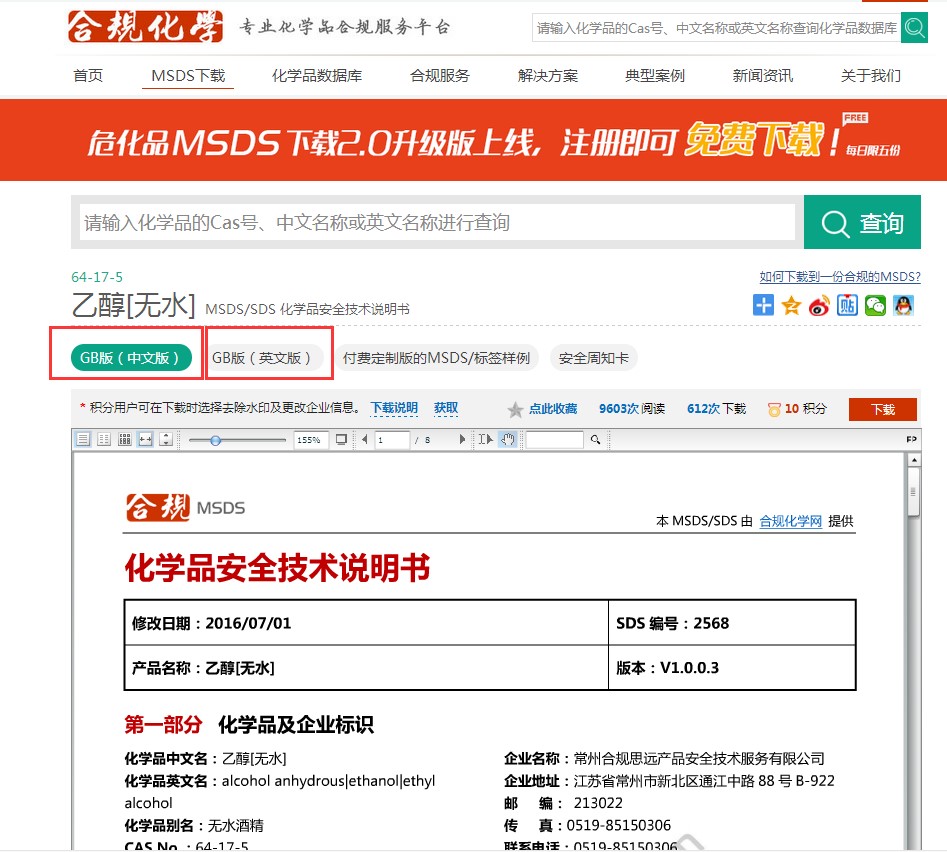Screen dimensions: 947x852
Task: Enable fullscreen mode in document viewer
Action: [x=341, y=439]
